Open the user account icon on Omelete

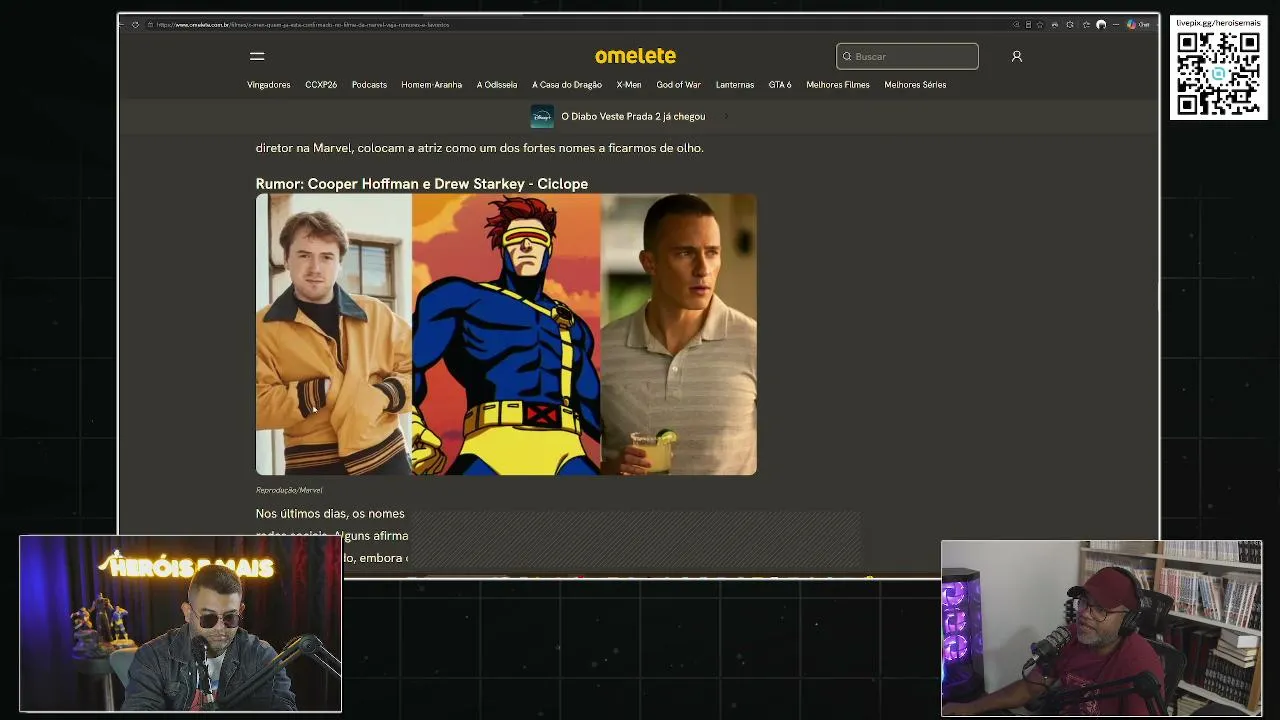click(1016, 56)
